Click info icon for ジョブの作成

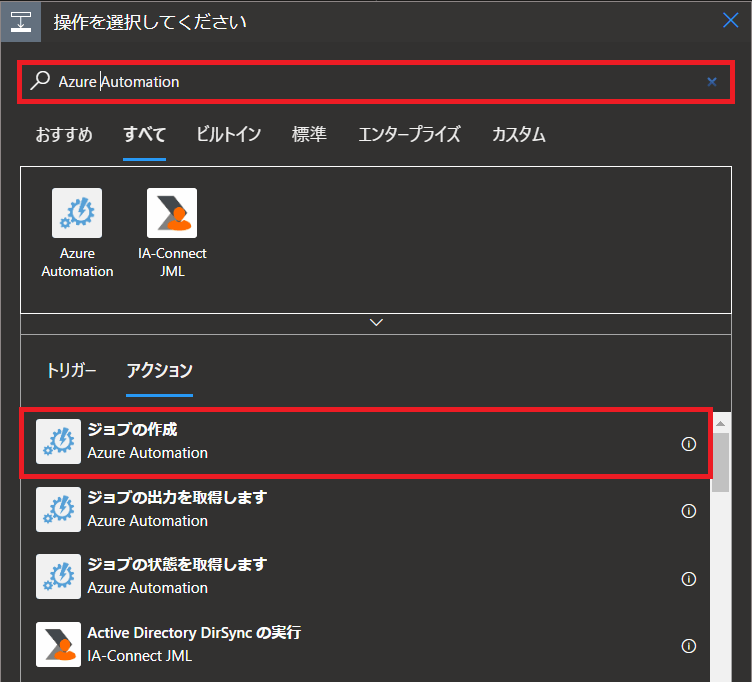tap(688, 444)
